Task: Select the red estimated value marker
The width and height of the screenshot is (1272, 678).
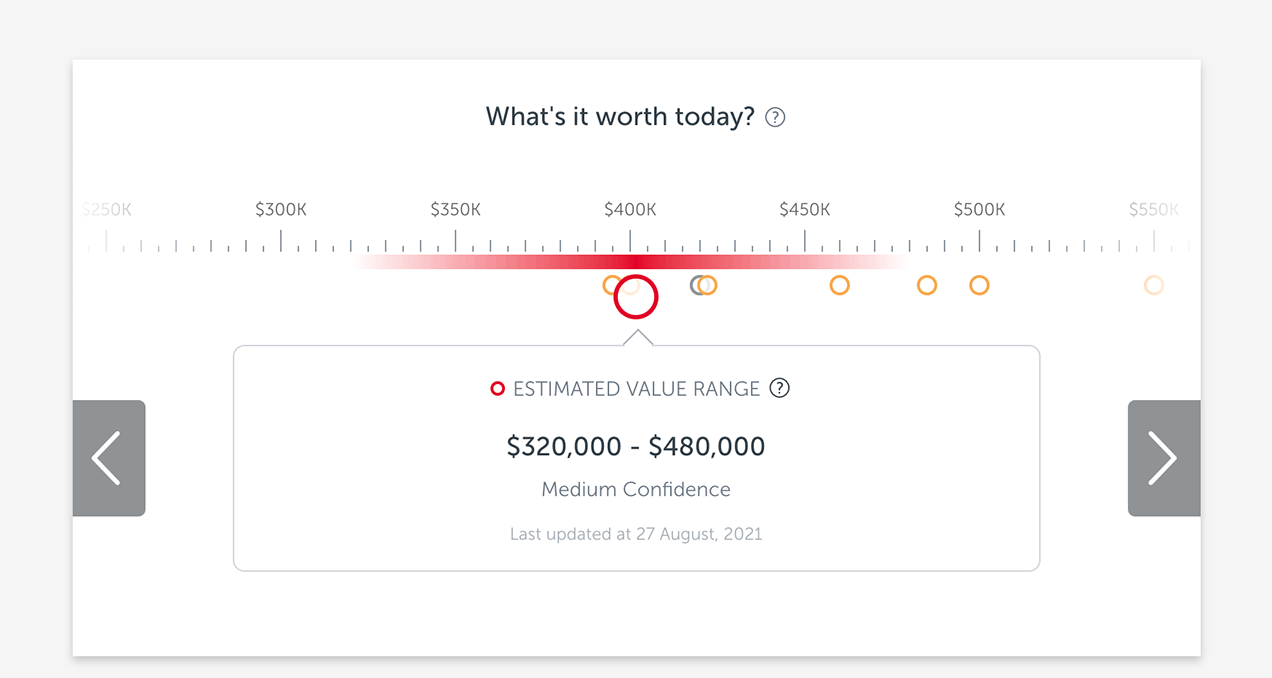Action: click(636, 296)
